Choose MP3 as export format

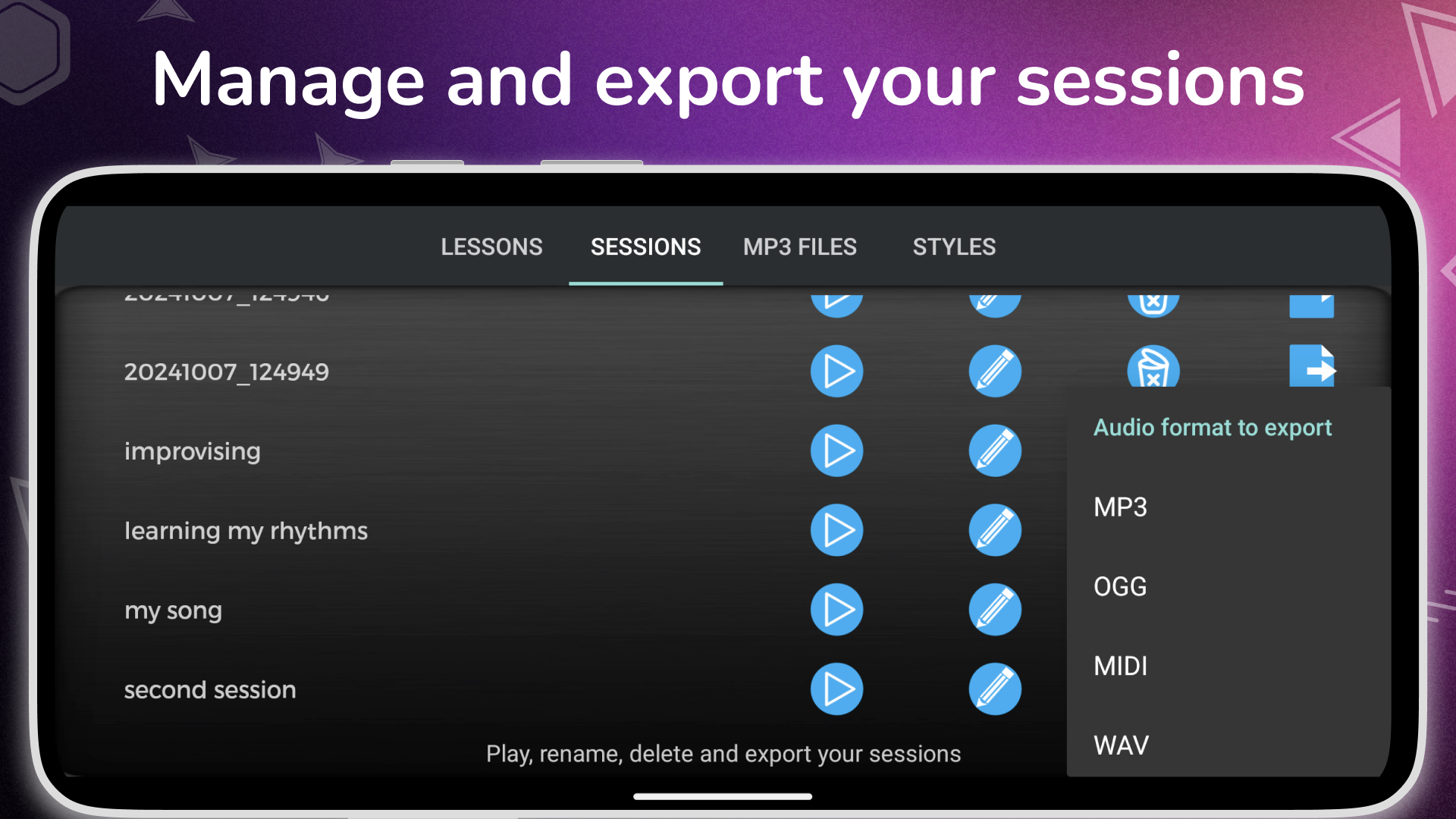(1120, 507)
